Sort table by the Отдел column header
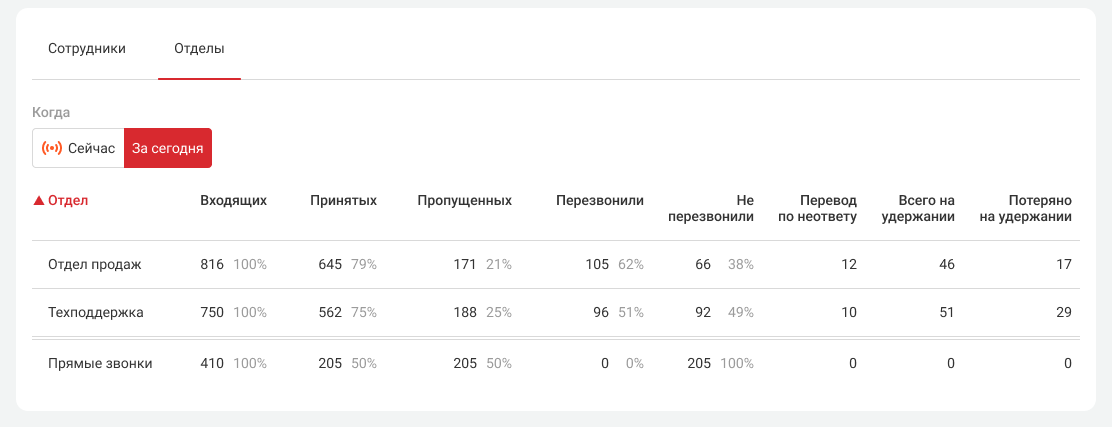Viewport: 1112px width, 427px height. [x=68, y=200]
